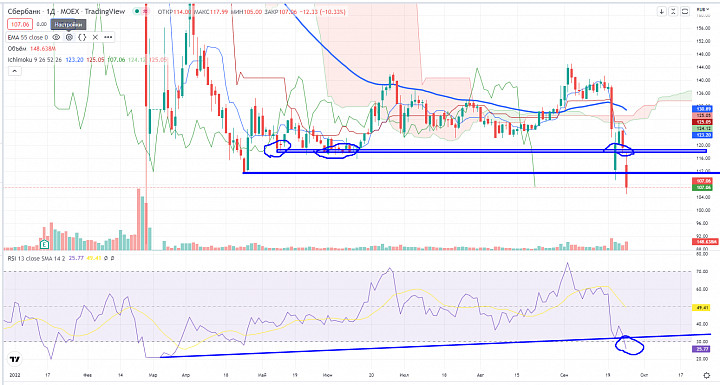720x385 pixels.
Task: Click the collapse pane arrows icon
Action: click(x=674, y=12)
